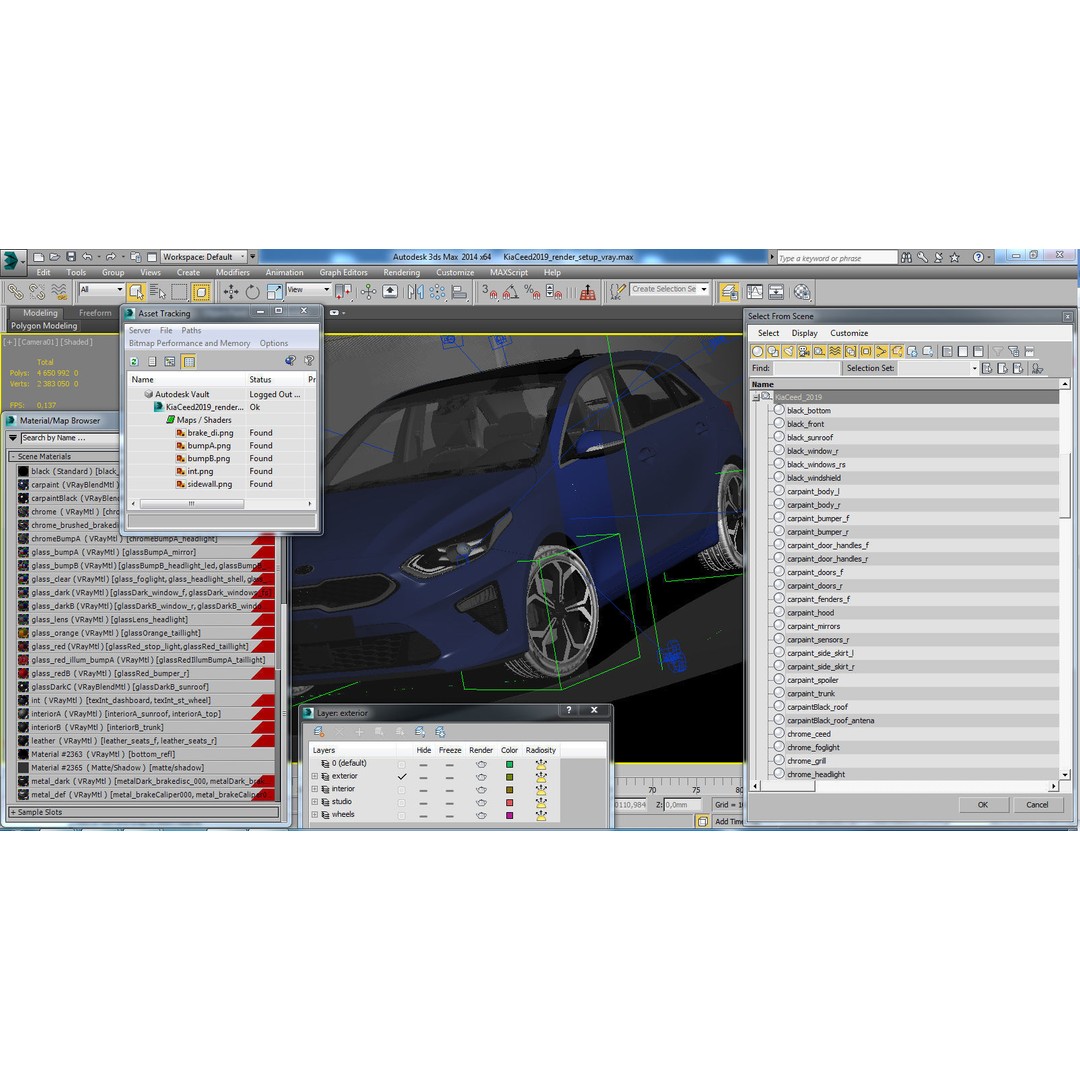
Task: Open the Modifiers menu
Action: [232, 273]
